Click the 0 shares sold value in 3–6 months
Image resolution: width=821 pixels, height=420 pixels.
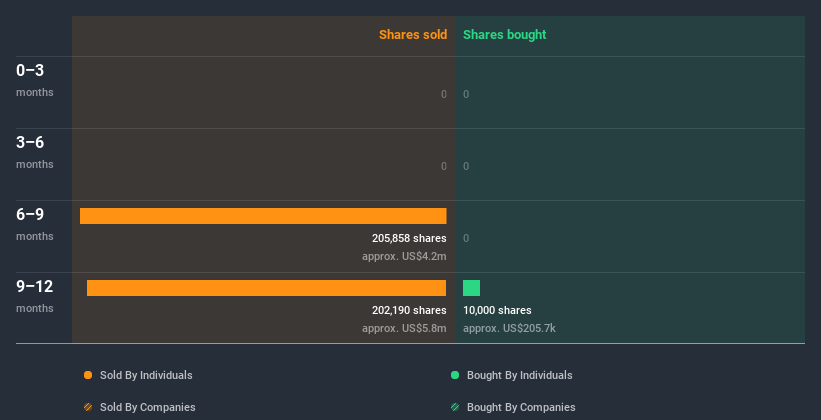444,167
